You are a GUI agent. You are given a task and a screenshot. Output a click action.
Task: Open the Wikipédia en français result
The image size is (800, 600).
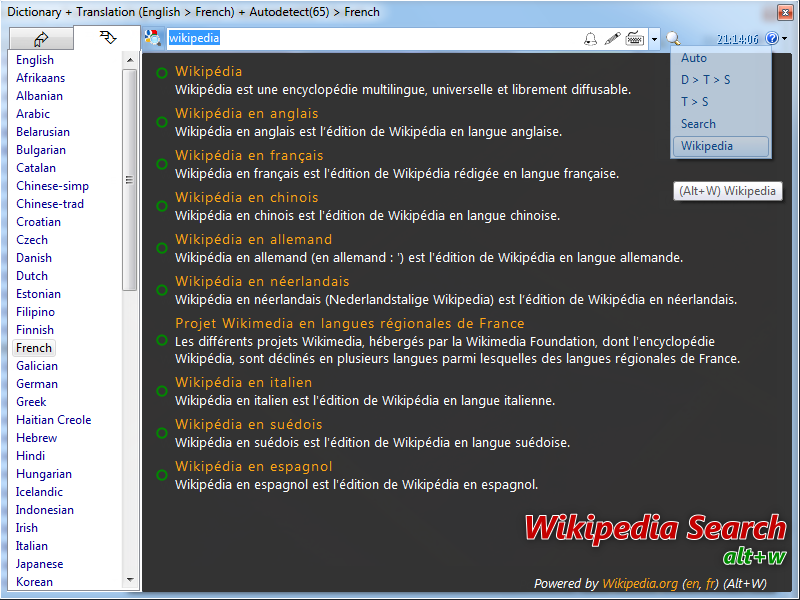[x=249, y=155]
